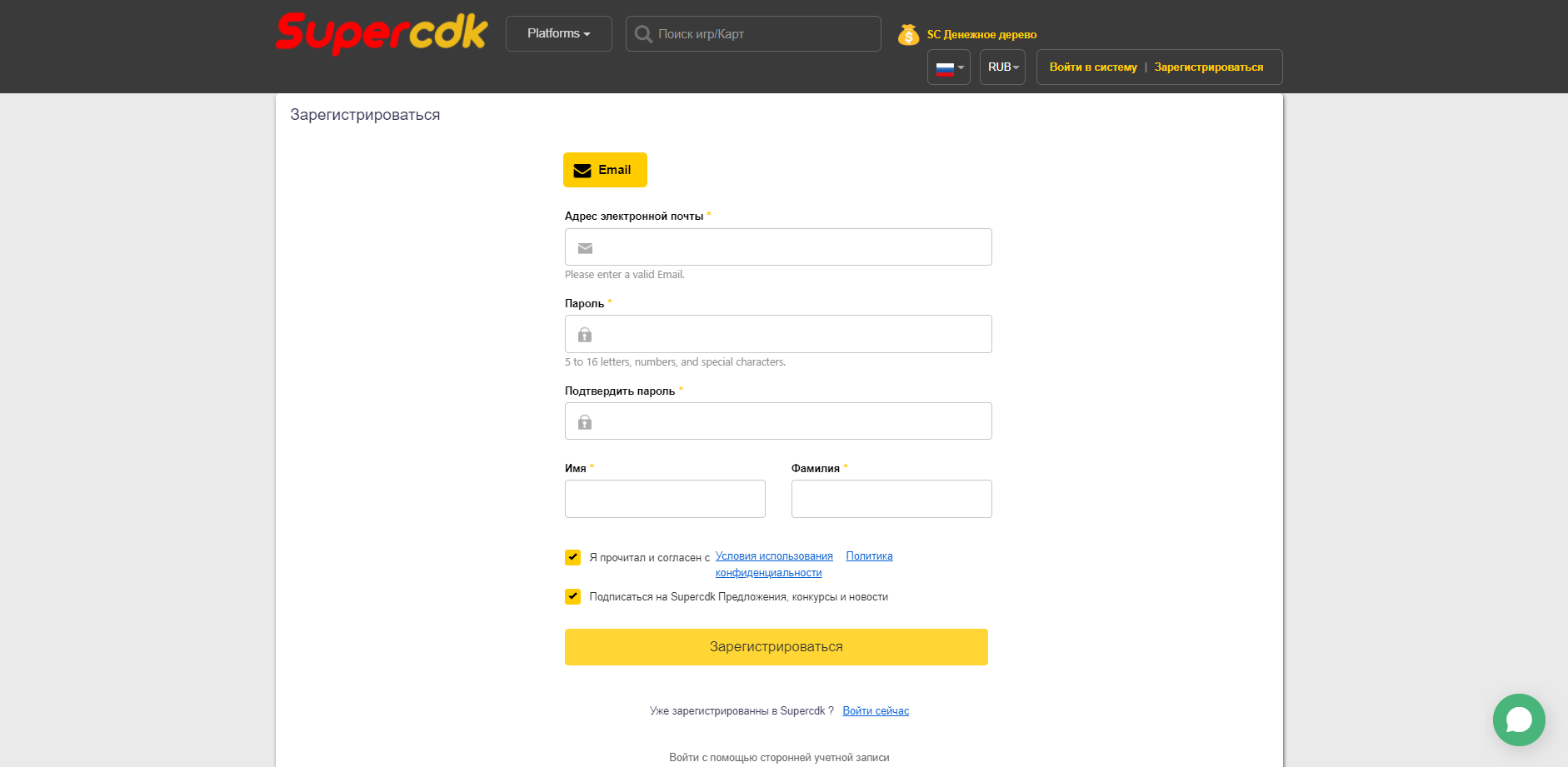Click the Supercdk logo
The width and height of the screenshot is (1568, 767).
pyautogui.click(x=382, y=33)
